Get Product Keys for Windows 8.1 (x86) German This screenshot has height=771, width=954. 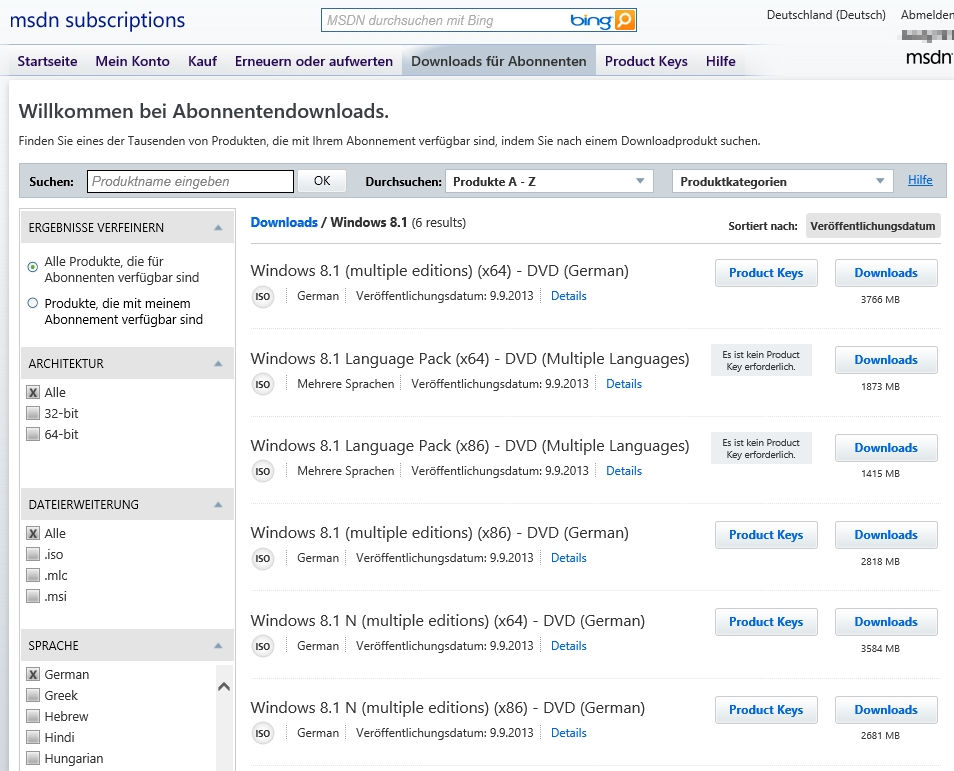click(x=766, y=535)
